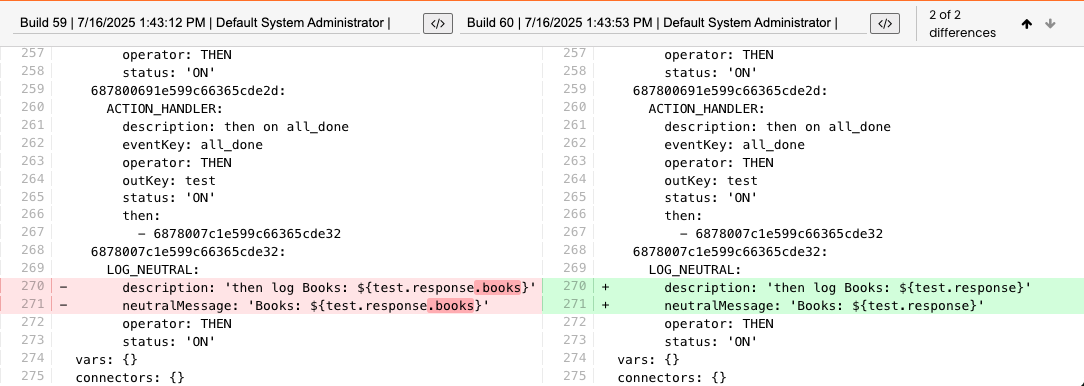Image resolution: width=1084 pixels, height=386 pixels.
Task: Click plus marker on right line 270
Action: (x=606, y=287)
